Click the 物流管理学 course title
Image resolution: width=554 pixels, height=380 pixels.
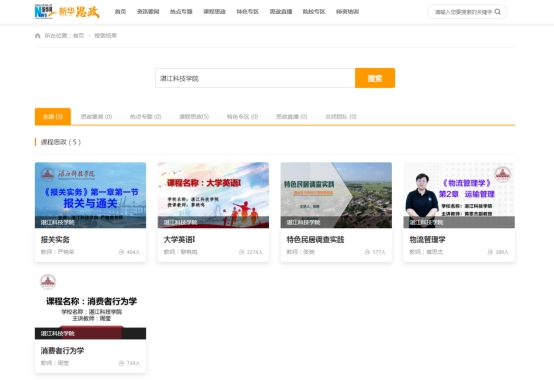428,239
